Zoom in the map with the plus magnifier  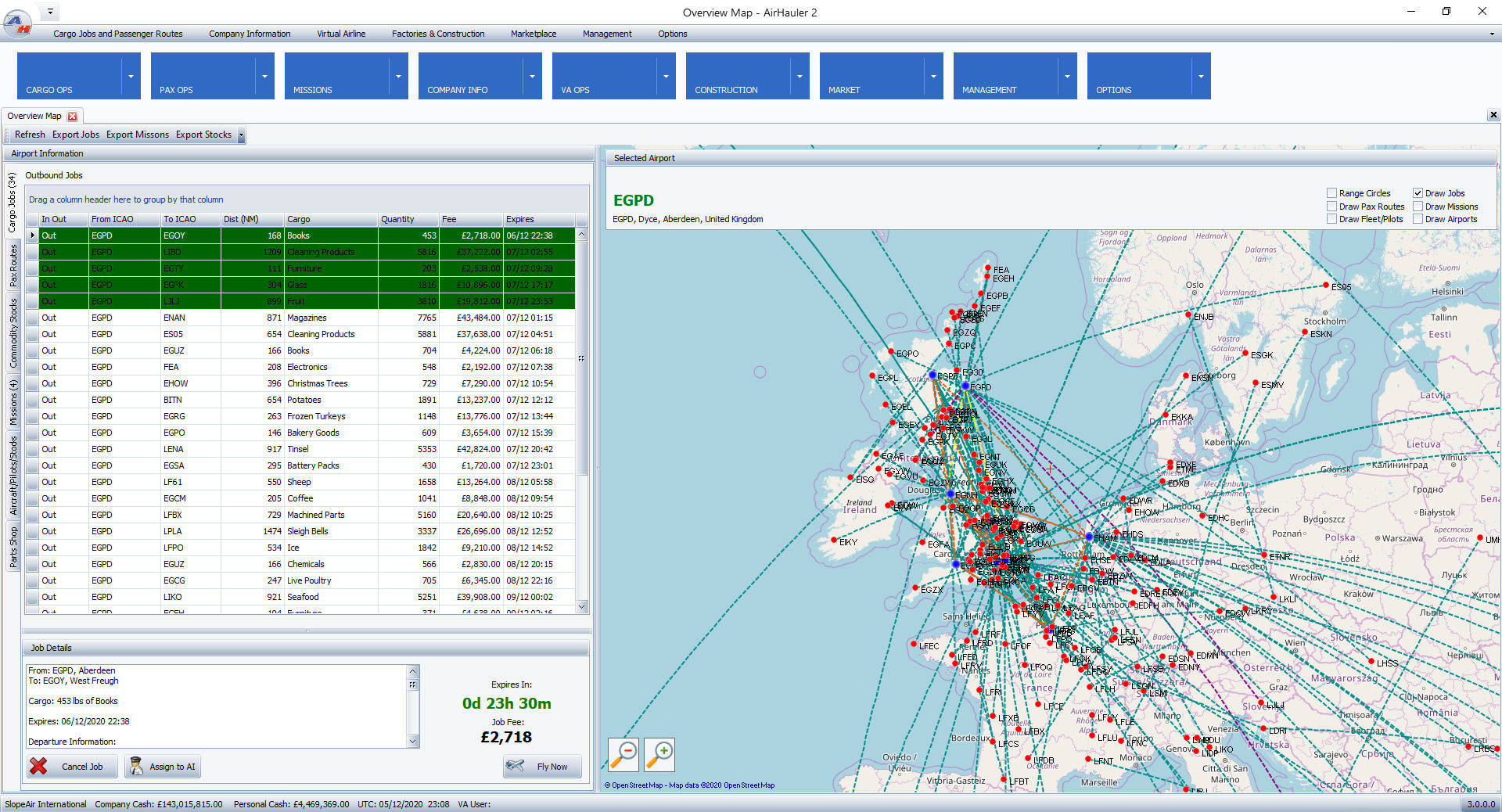659,754
